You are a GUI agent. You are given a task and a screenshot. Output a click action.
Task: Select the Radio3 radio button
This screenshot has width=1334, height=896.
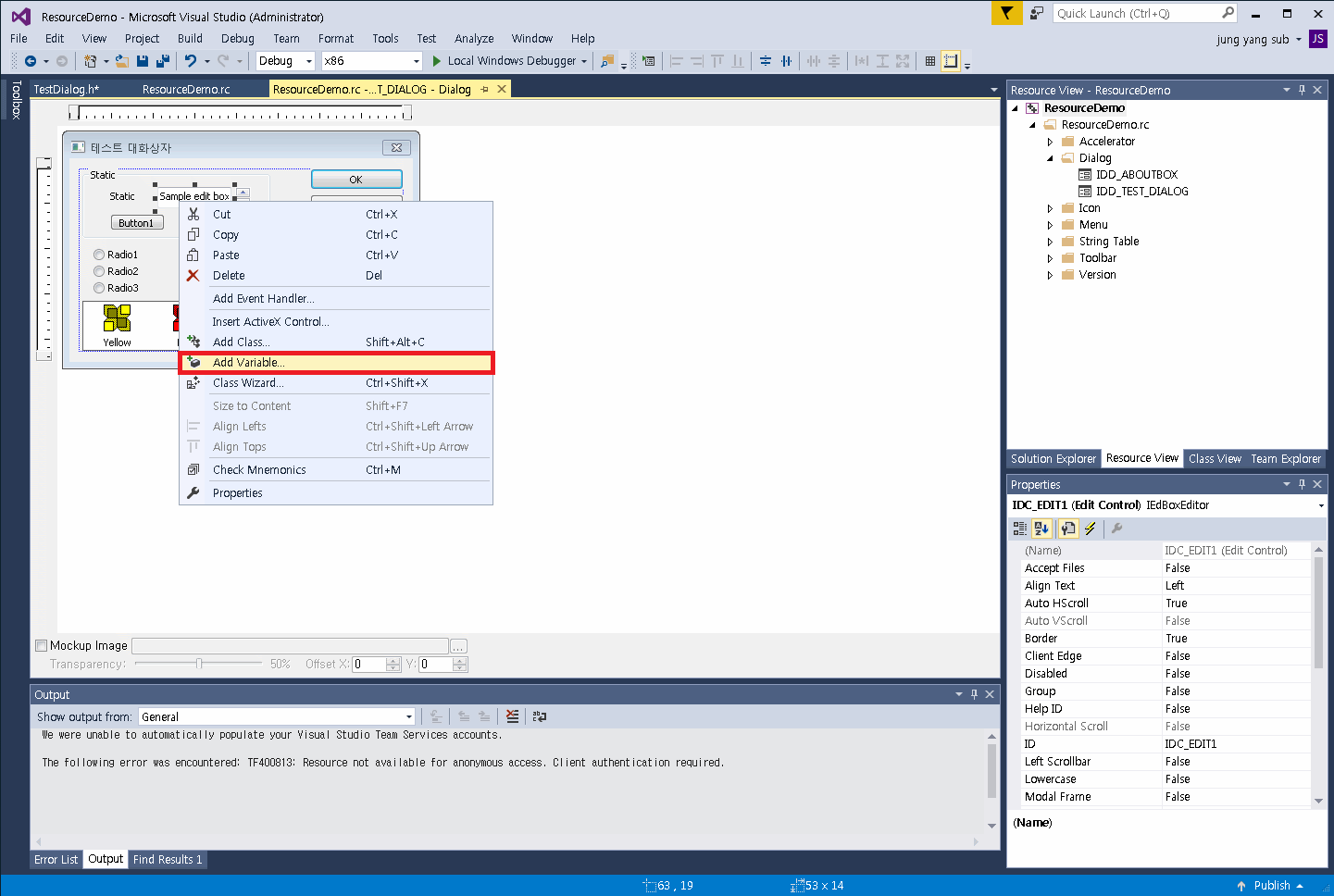(x=99, y=288)
